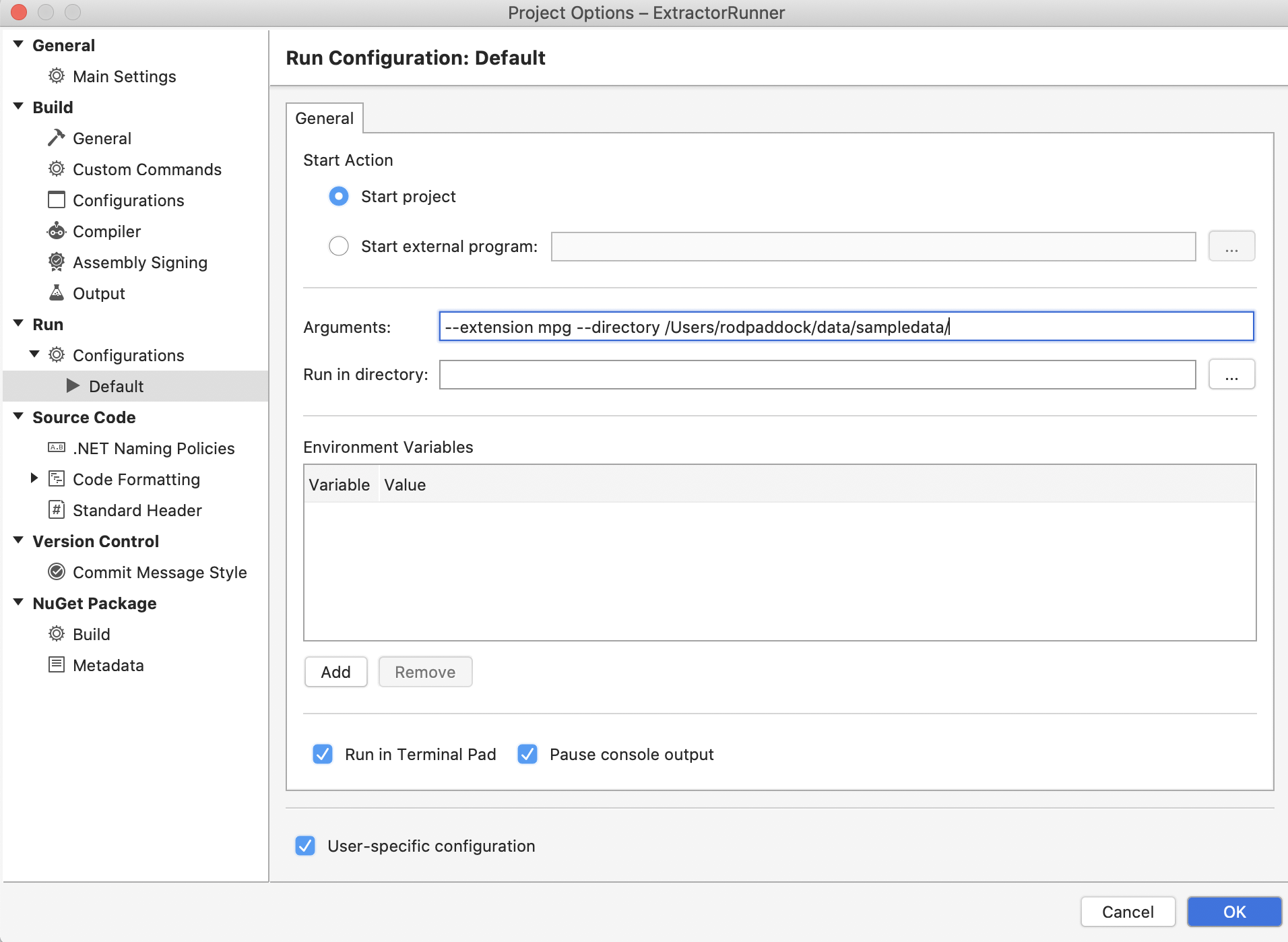The image size is (1288, 942).
Task: Click the Output flask icon
Action: pyautogui.click(x=57, y=293)
